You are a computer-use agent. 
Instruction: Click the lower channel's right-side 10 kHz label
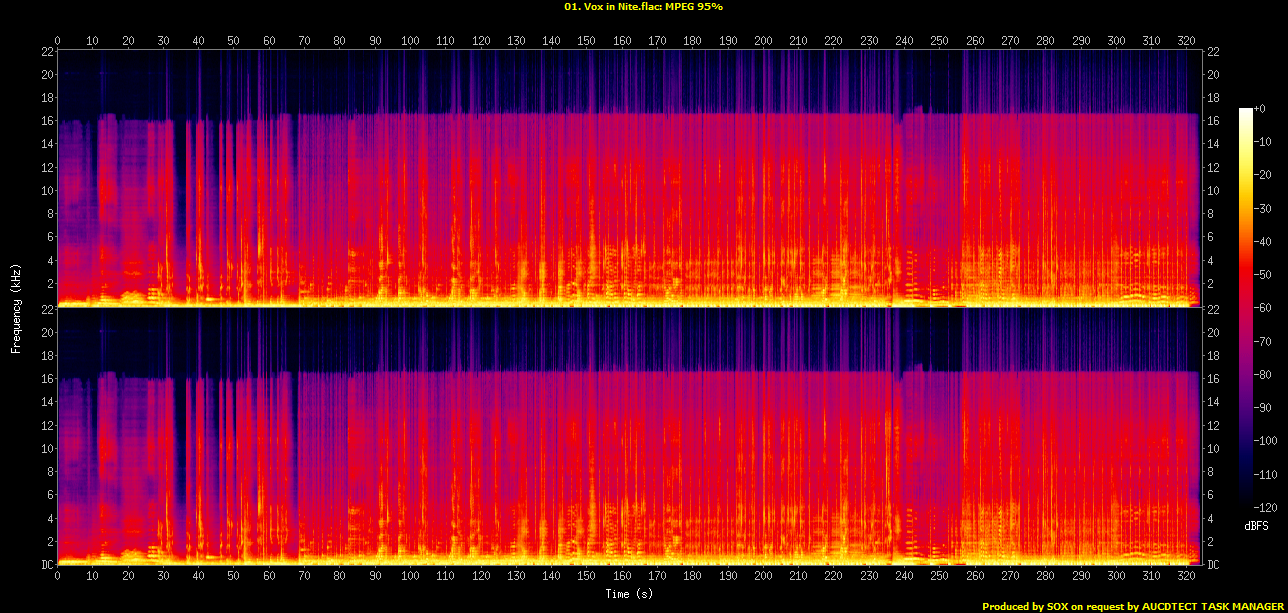(1215, 449)
